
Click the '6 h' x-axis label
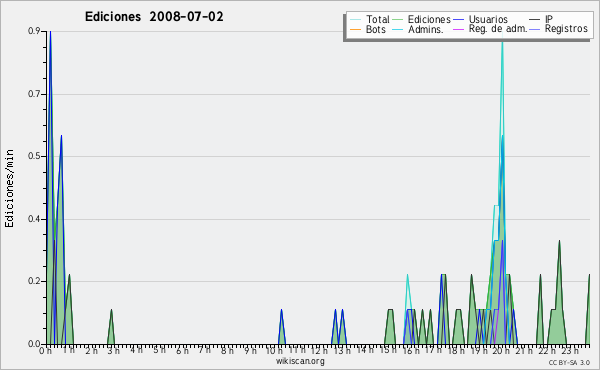coord(182,351)
